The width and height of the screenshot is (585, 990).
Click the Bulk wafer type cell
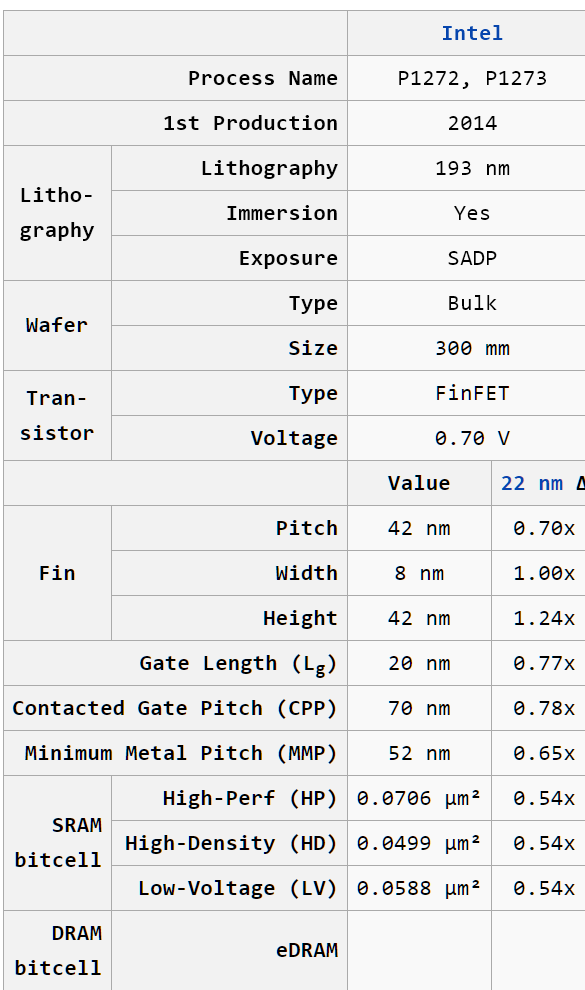pos(472,304)
